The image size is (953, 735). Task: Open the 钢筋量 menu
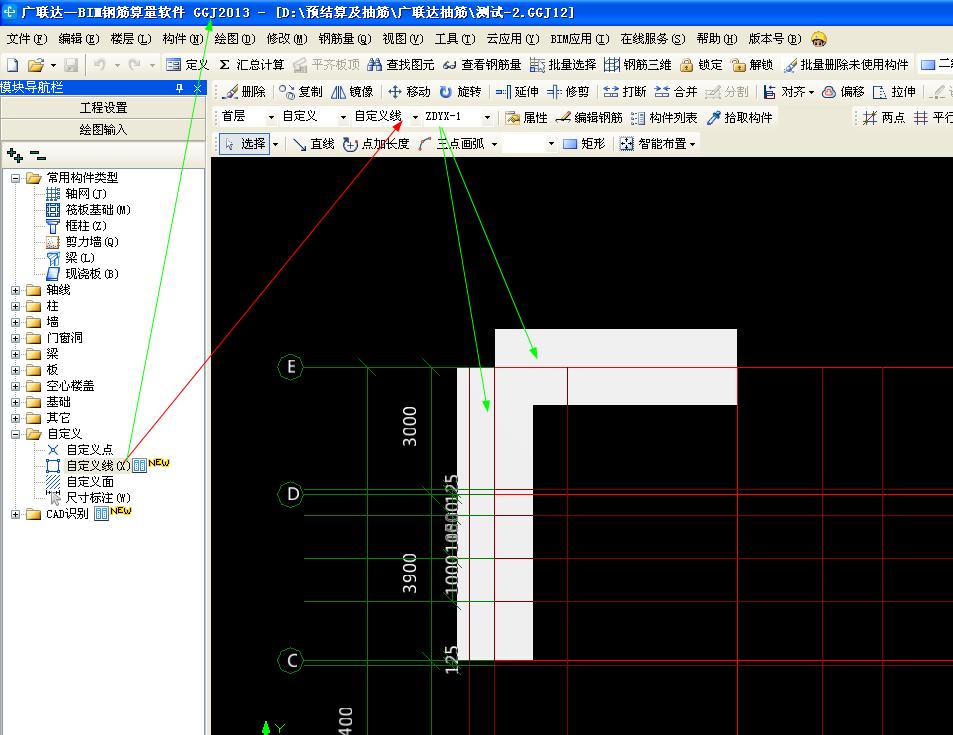pos(344,39)
